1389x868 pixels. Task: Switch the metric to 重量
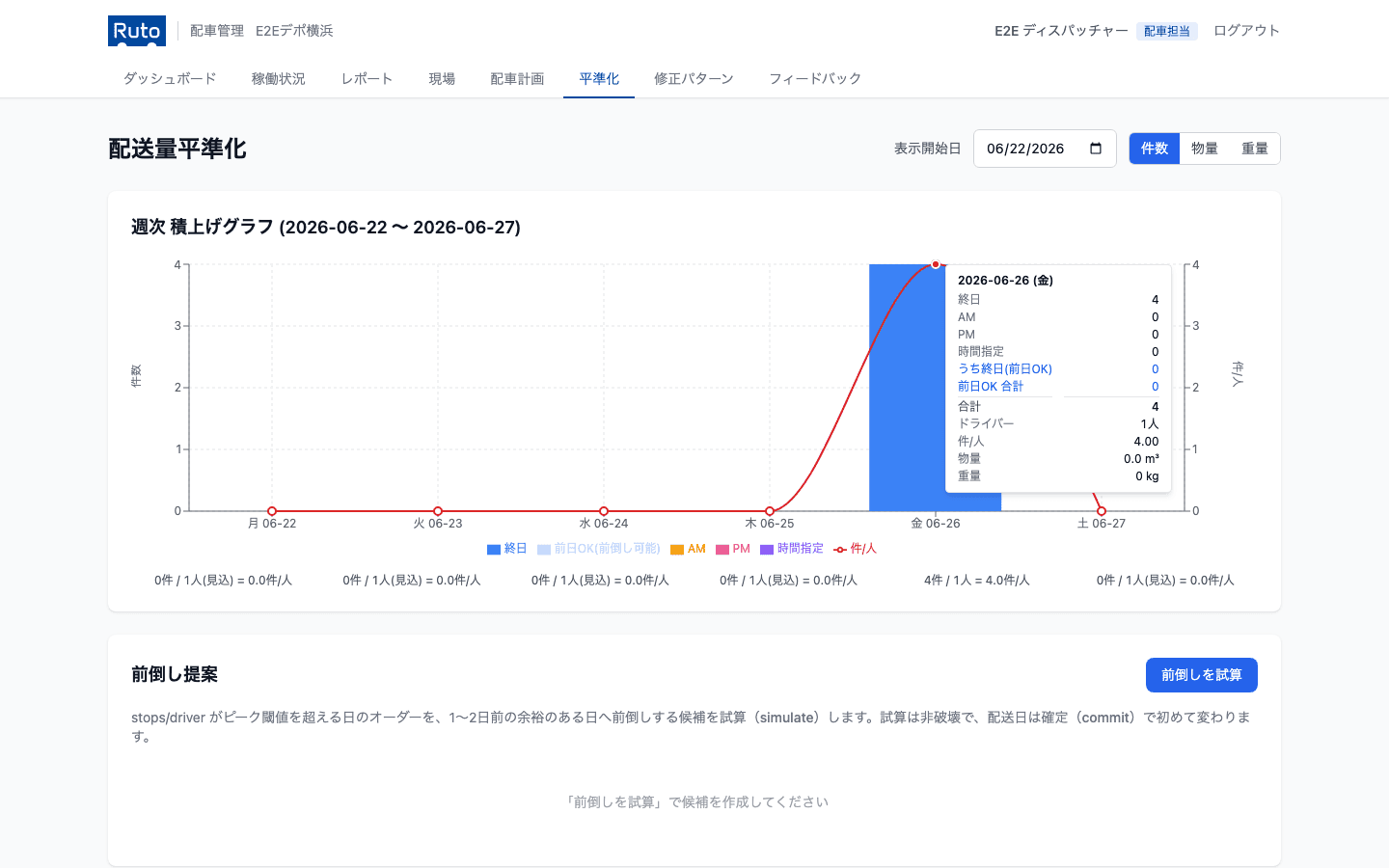click(x=1255, y=149)
